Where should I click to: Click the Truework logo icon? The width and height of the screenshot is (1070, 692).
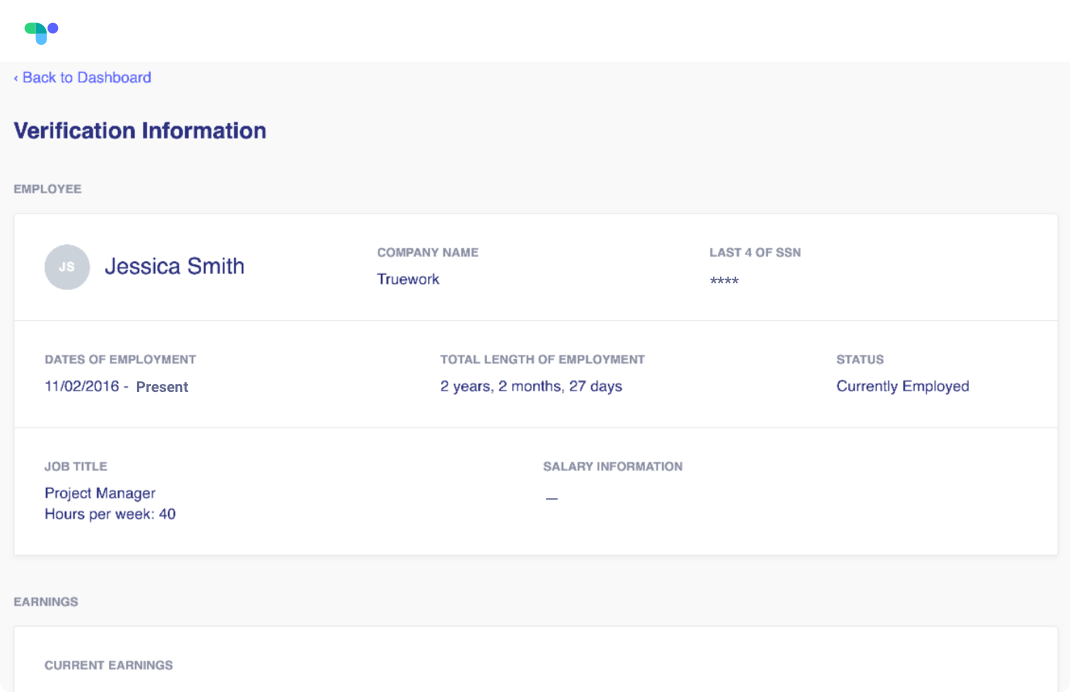pos(41,33)
